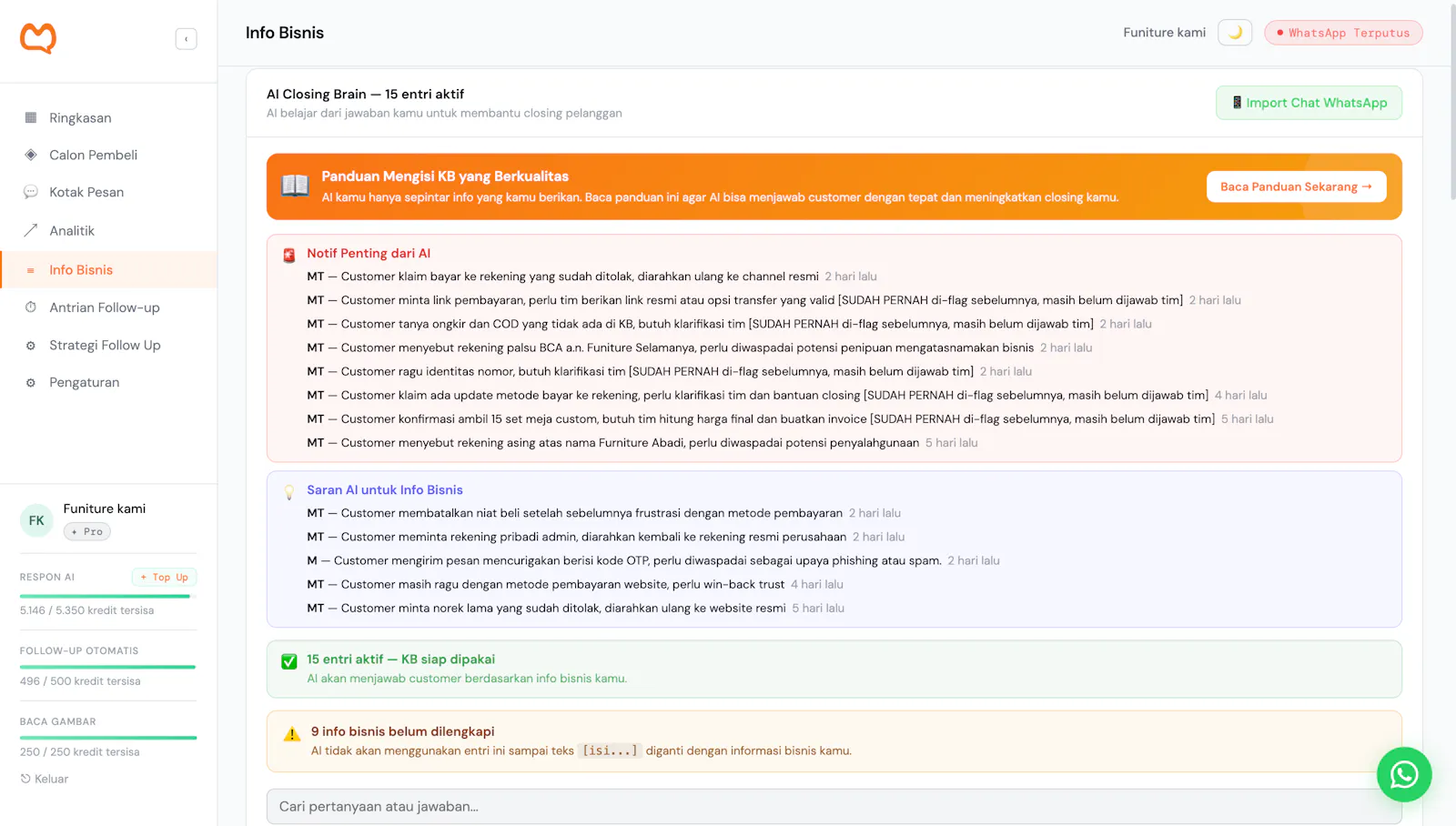Click the Saran AI untuk Info Bisnis heading
This screenshot has width=1456, height=826.
pos(384,489)
